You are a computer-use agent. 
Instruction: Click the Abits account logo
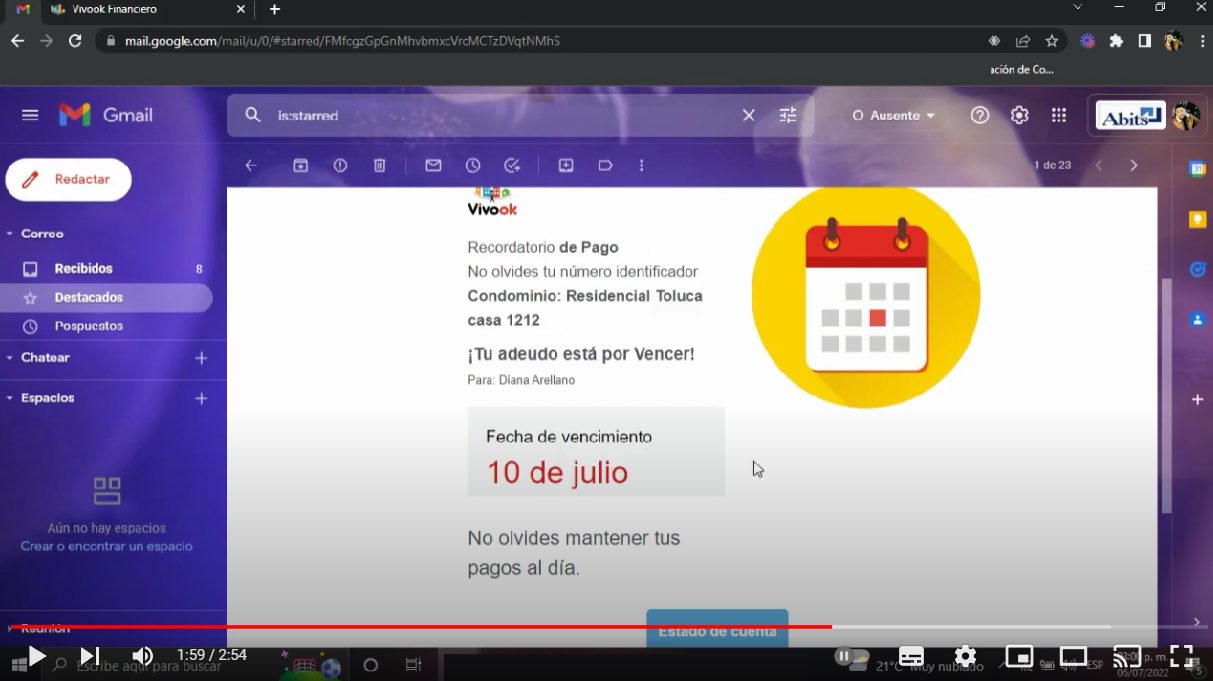1131,116
